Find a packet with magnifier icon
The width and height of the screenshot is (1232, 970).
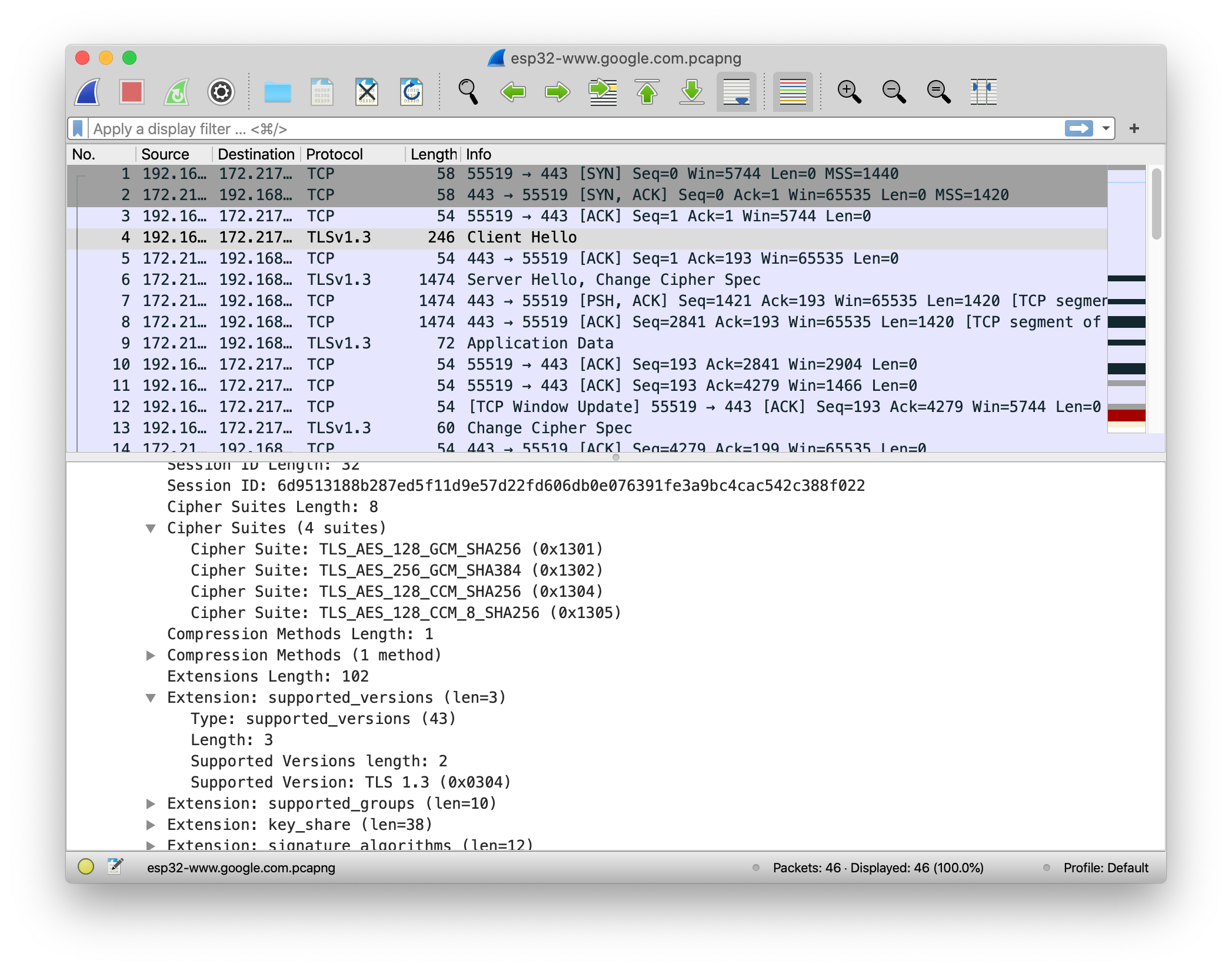468,92
